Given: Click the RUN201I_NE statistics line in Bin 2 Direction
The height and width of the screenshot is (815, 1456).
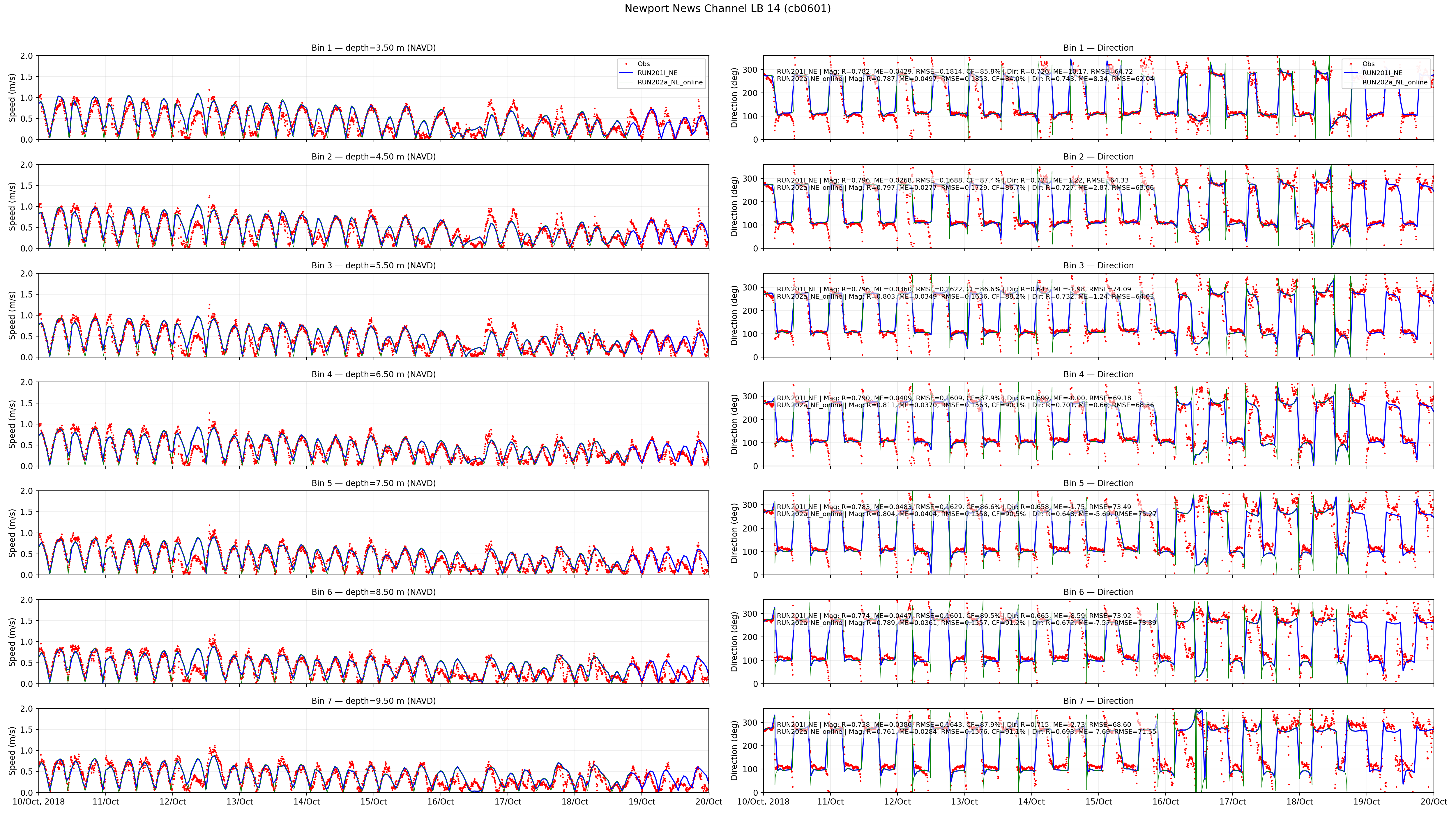Looking at the screenshot, I should (x=953, y=181).
